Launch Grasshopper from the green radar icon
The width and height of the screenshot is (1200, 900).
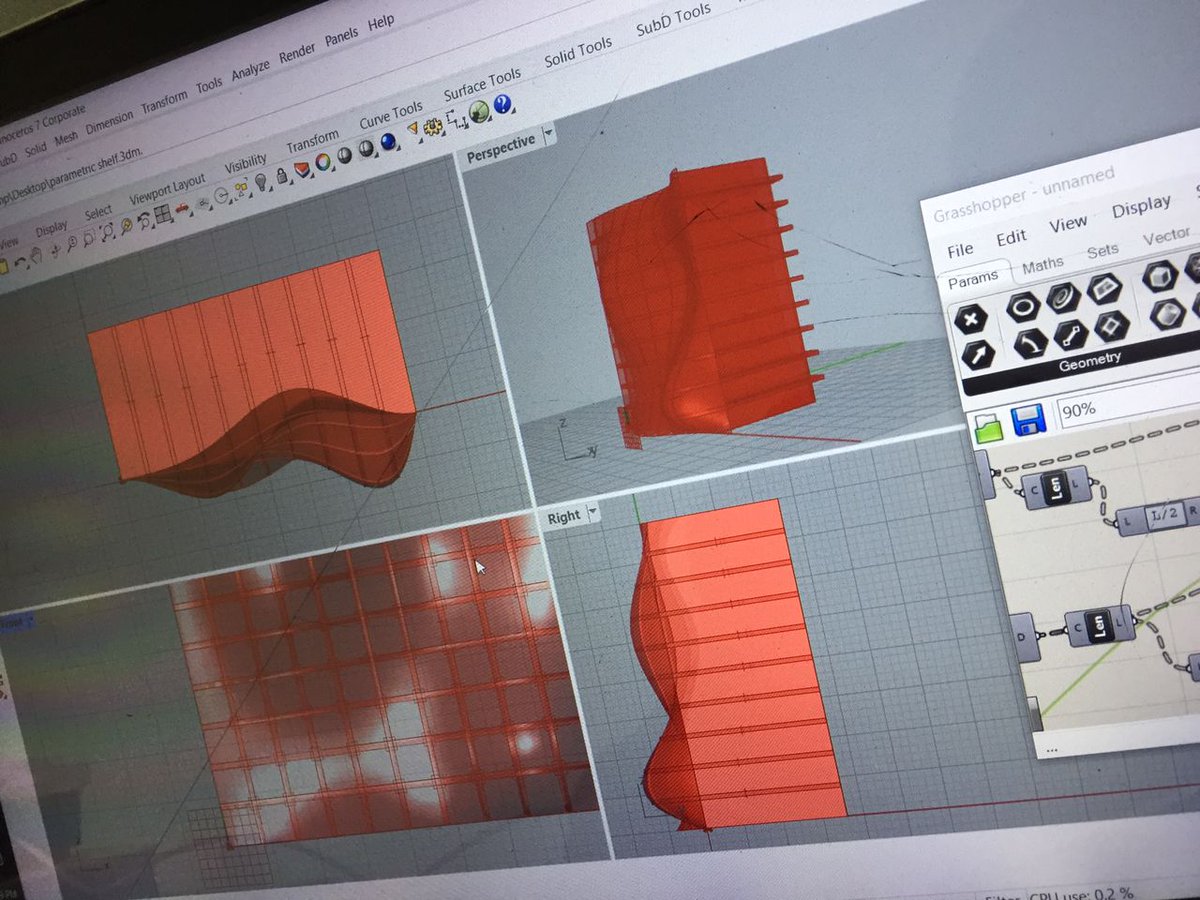pos(478,110)
